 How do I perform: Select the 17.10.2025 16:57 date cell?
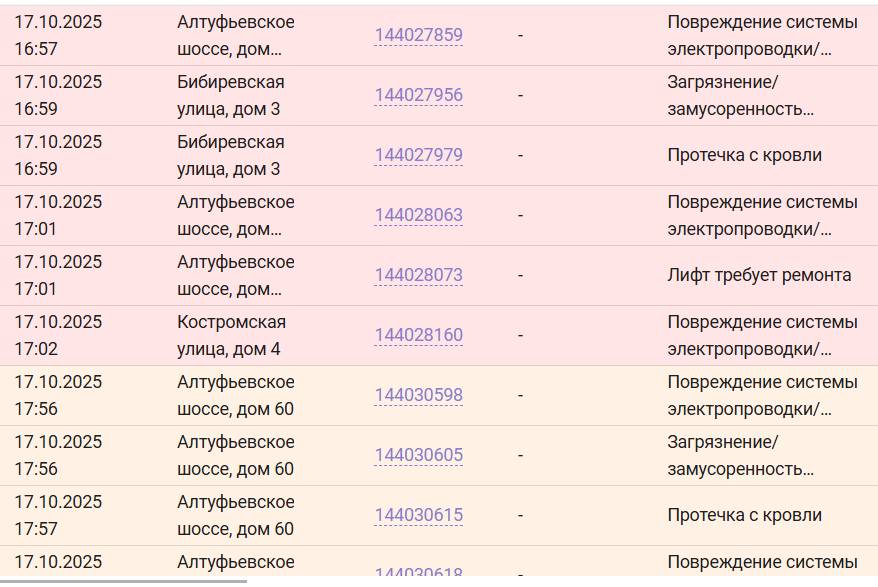[x=58, y=35]
